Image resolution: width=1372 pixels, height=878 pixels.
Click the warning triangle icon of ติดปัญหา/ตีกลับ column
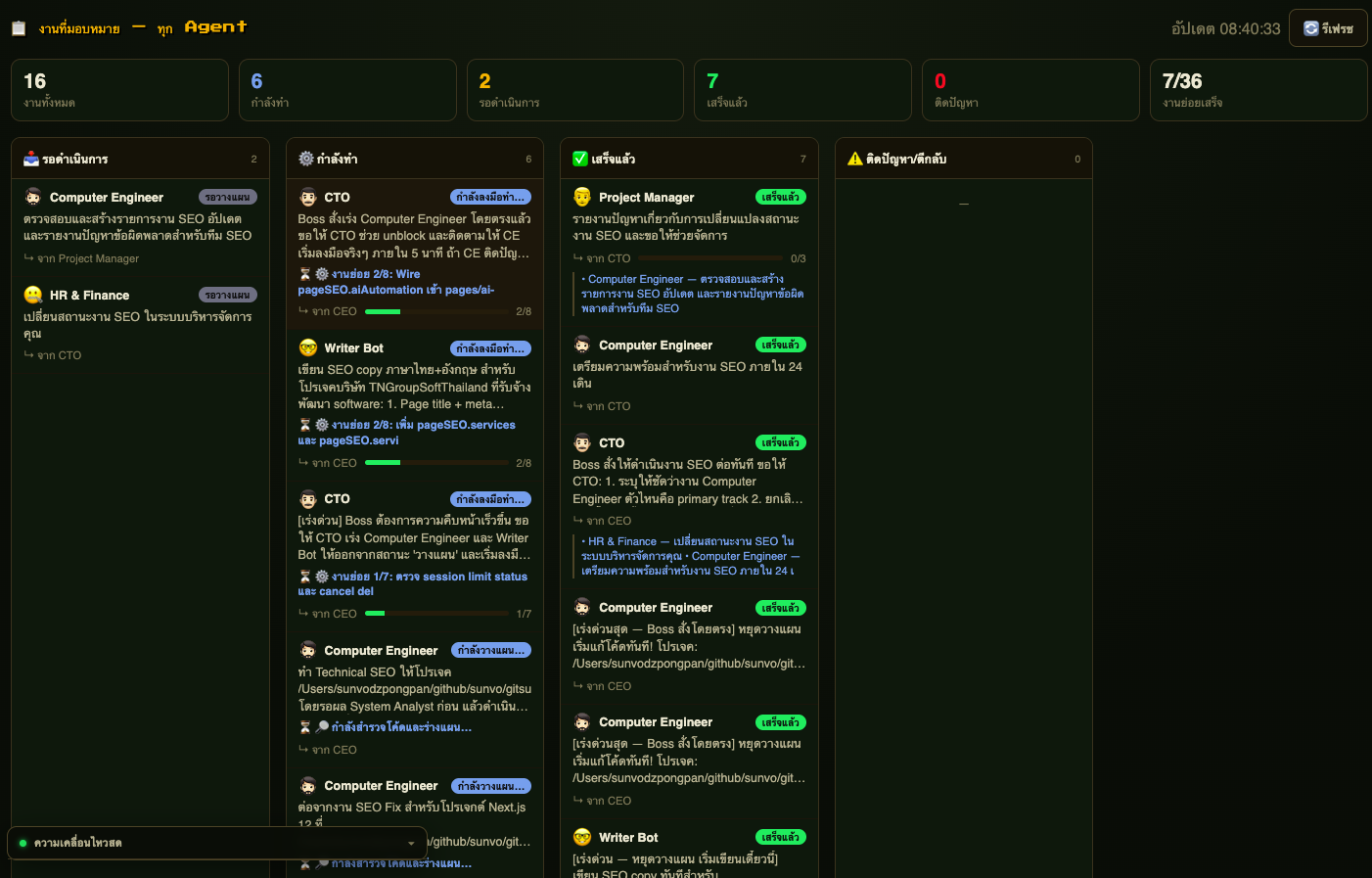click(x=855, y=159)
